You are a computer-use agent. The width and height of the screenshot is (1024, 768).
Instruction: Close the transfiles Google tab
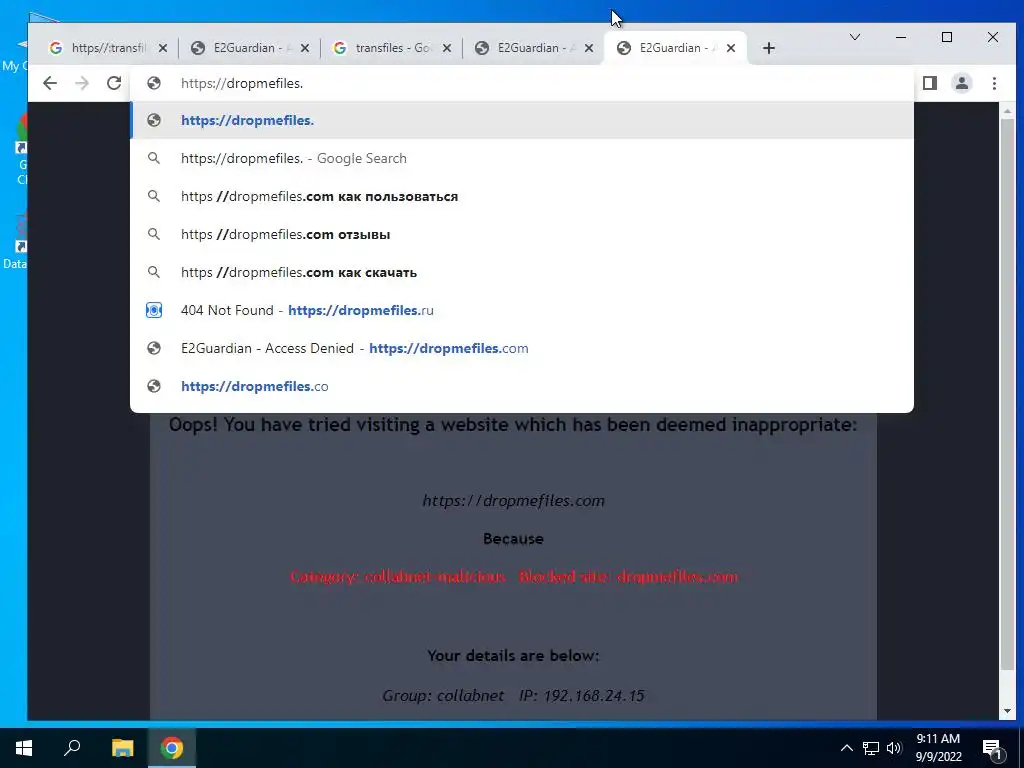point(447,48)
